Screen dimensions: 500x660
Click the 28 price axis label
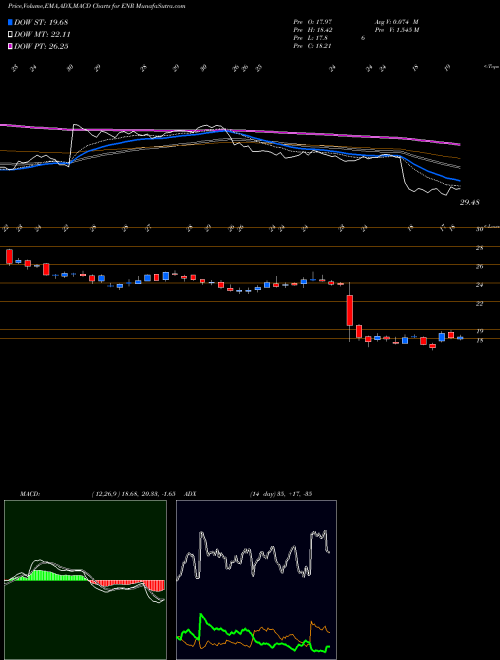click(x=479, y=248)
